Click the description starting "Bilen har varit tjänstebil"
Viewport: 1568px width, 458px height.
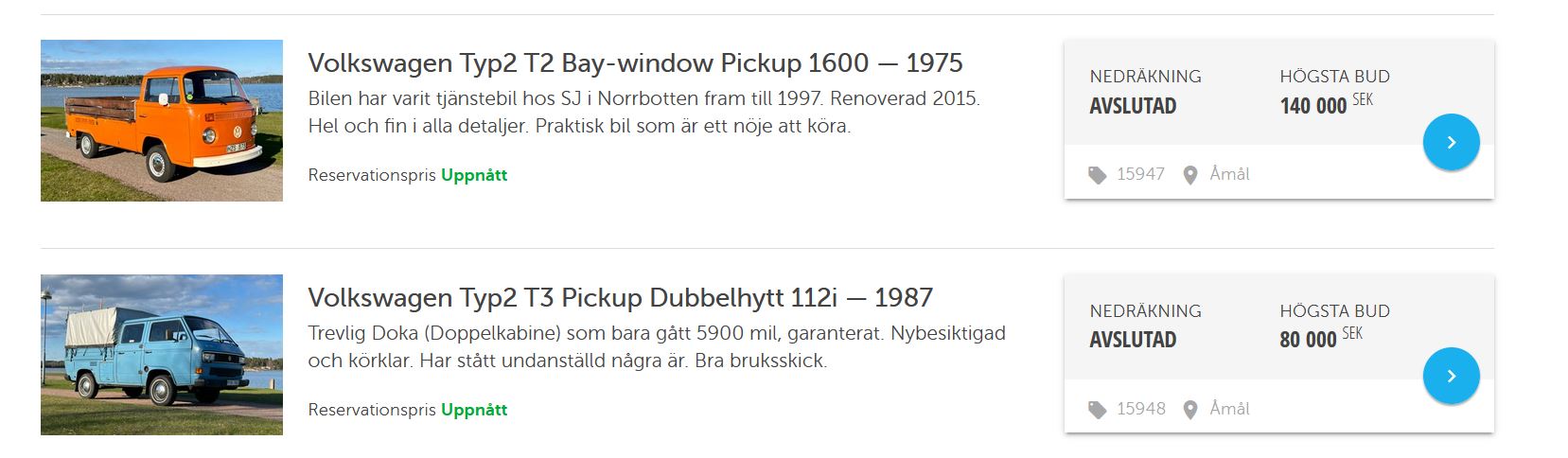coord(643,112)
